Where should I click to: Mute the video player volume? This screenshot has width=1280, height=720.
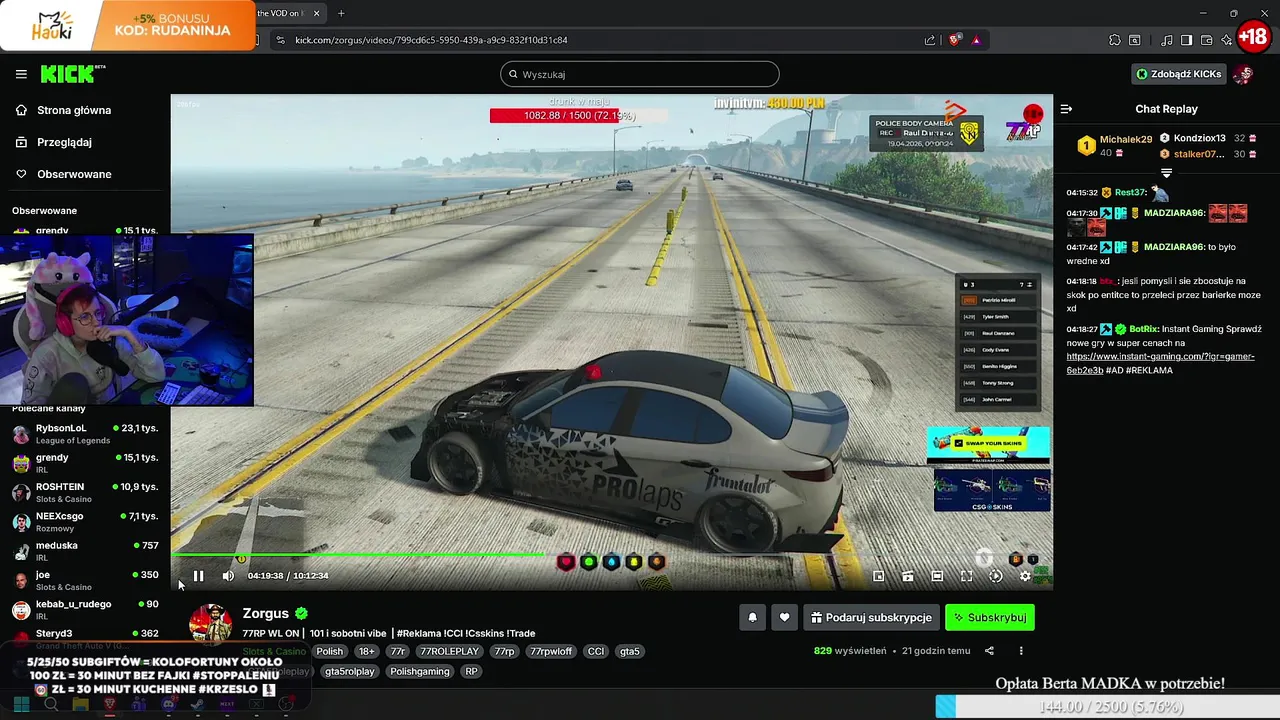228,576
